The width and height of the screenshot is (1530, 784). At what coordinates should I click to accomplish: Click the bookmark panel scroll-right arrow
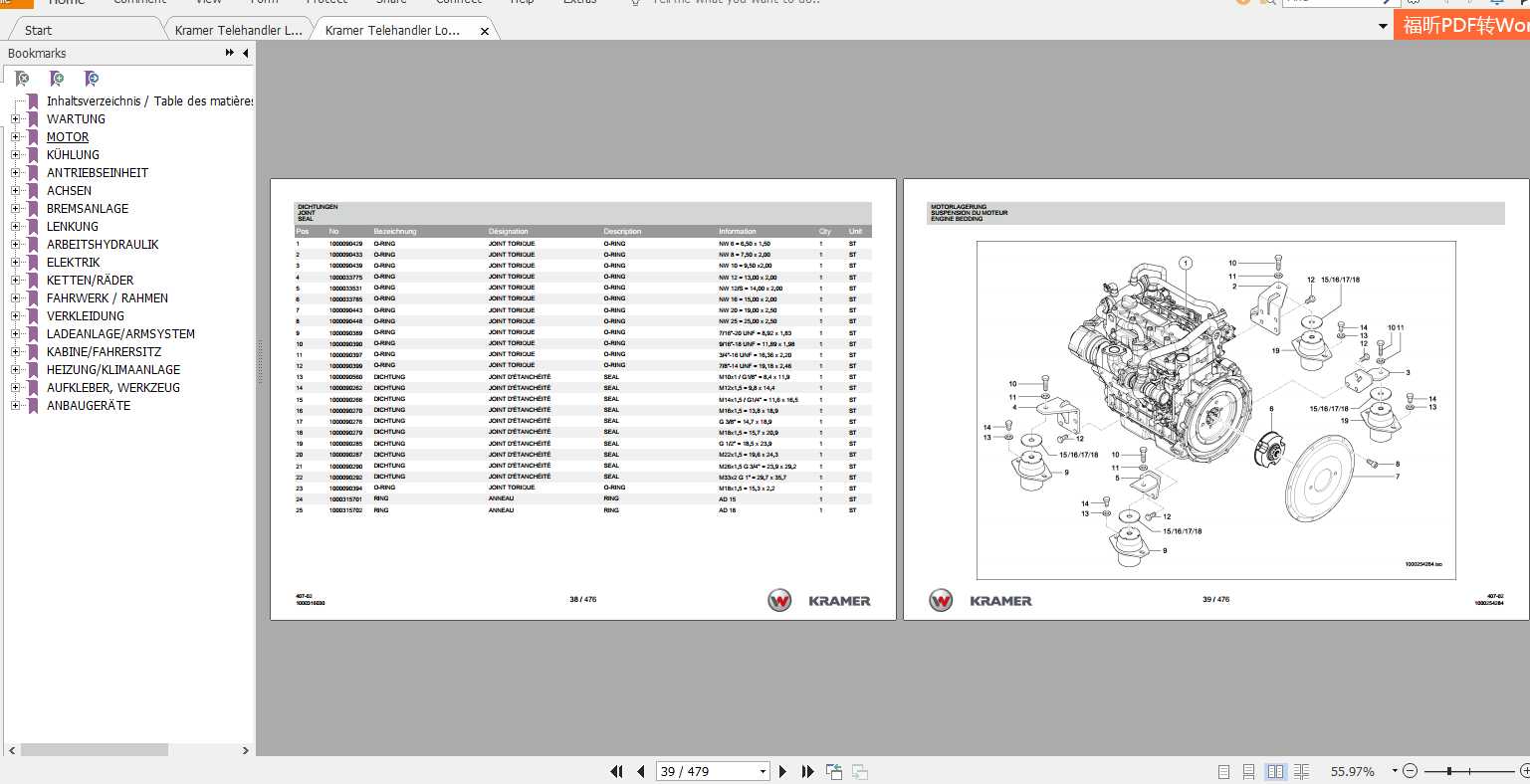point(246,751)
